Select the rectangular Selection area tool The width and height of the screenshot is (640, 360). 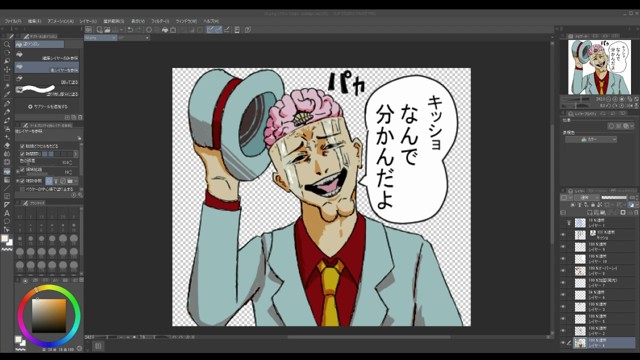click(x=7, y=78)
